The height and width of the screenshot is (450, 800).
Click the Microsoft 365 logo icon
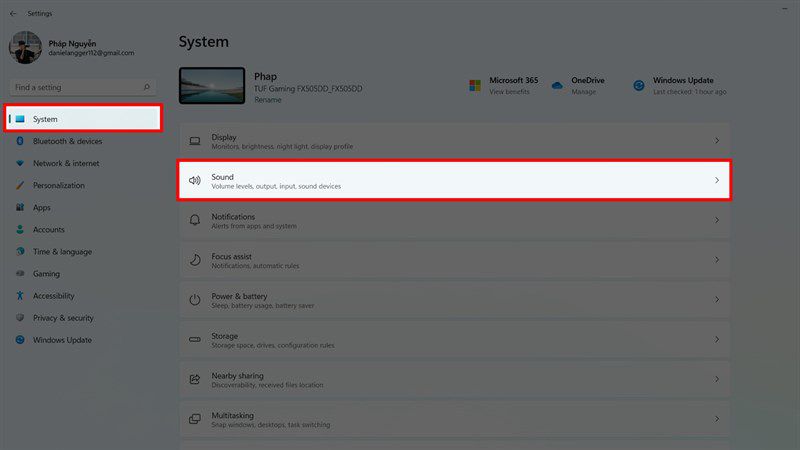475,85
